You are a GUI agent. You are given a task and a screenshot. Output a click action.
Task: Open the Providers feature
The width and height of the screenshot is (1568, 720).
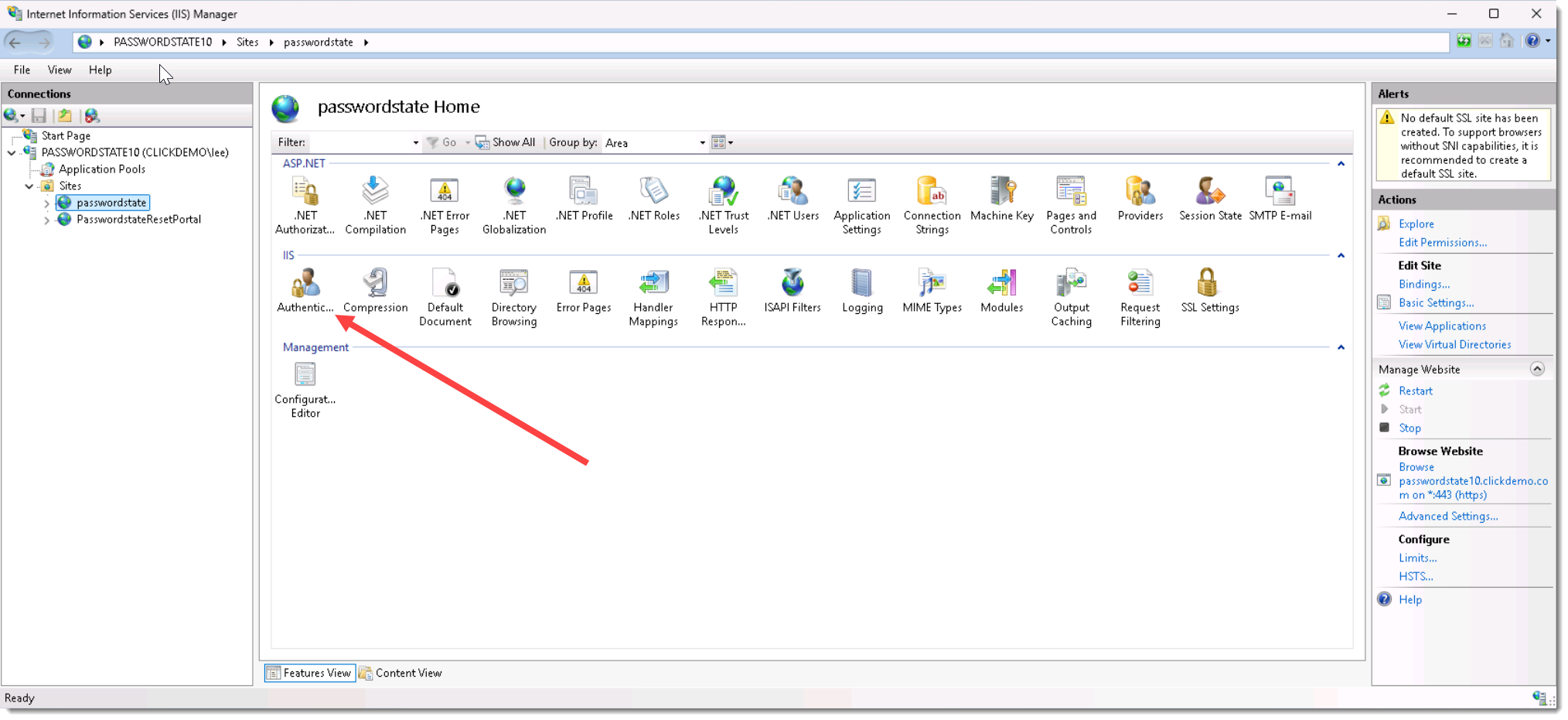tap(1140, 199)
